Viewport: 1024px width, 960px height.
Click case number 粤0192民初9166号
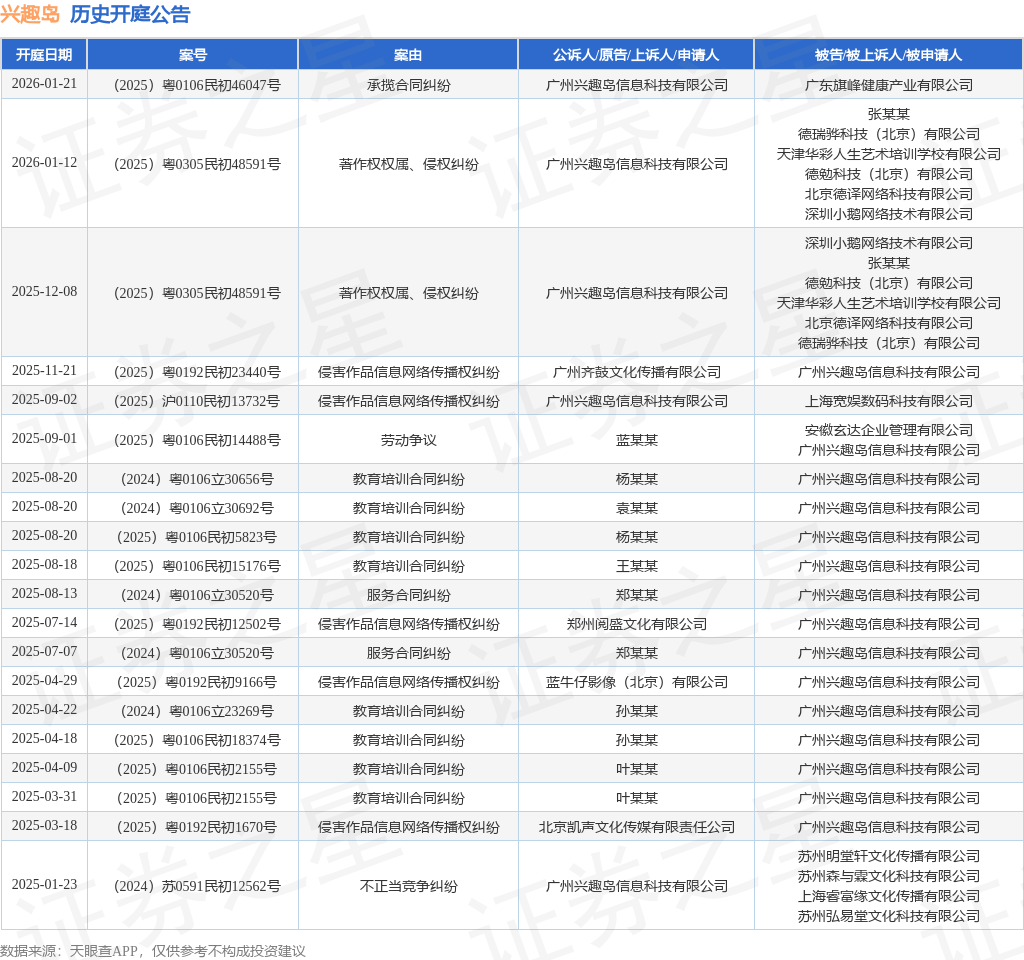tap(197, 682)
